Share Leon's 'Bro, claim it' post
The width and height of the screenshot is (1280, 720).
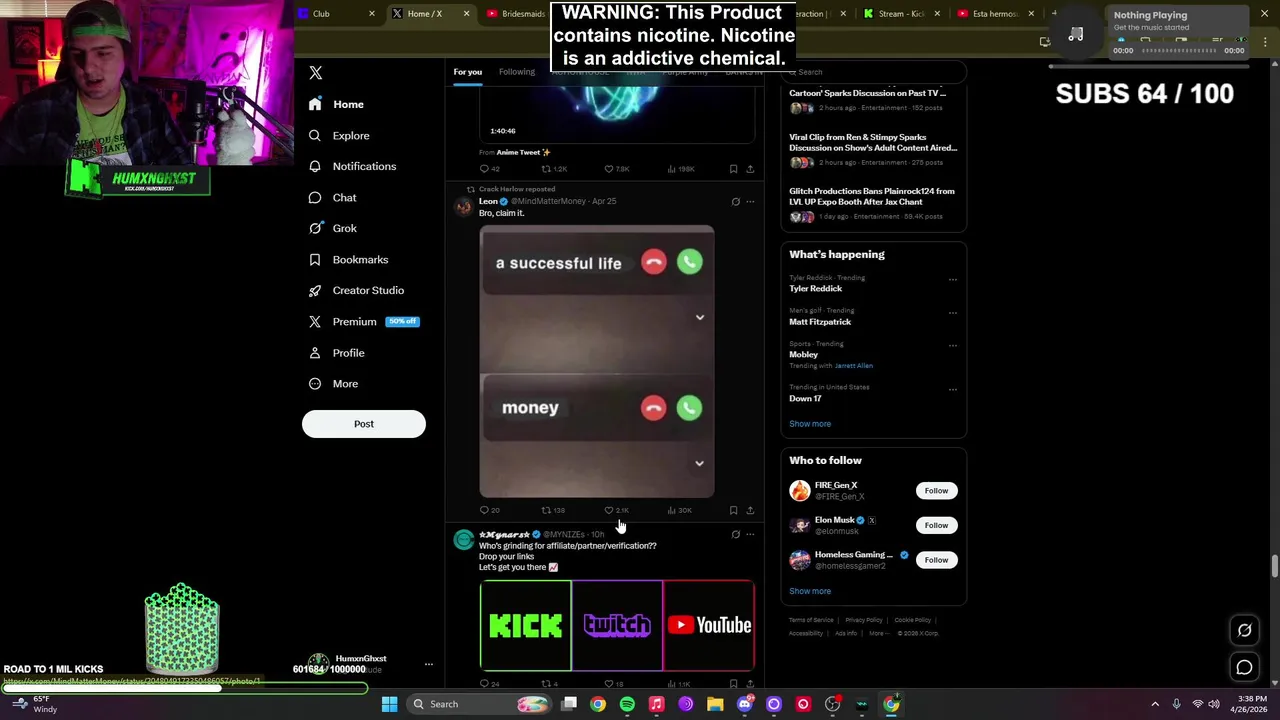750,510
